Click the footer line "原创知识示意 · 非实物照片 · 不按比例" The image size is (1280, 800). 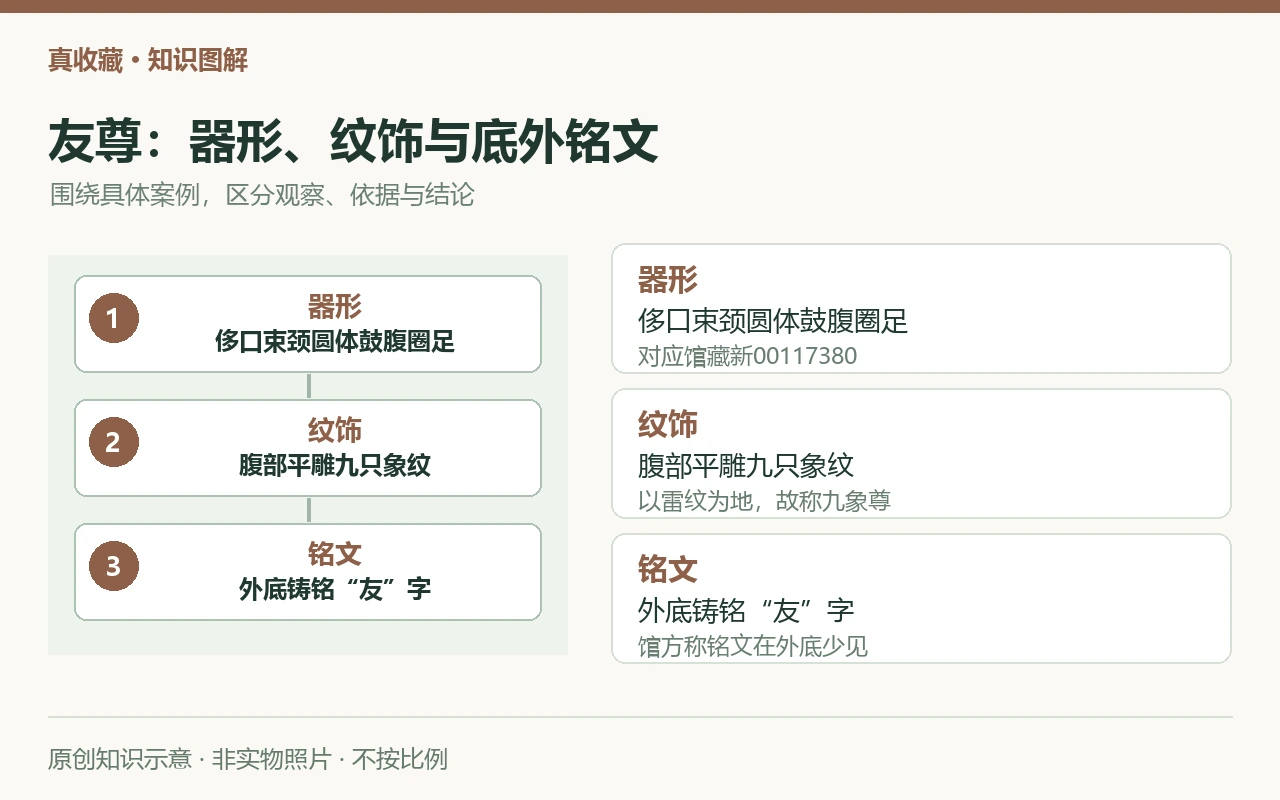pyautogui.click(x=248, y=759)
